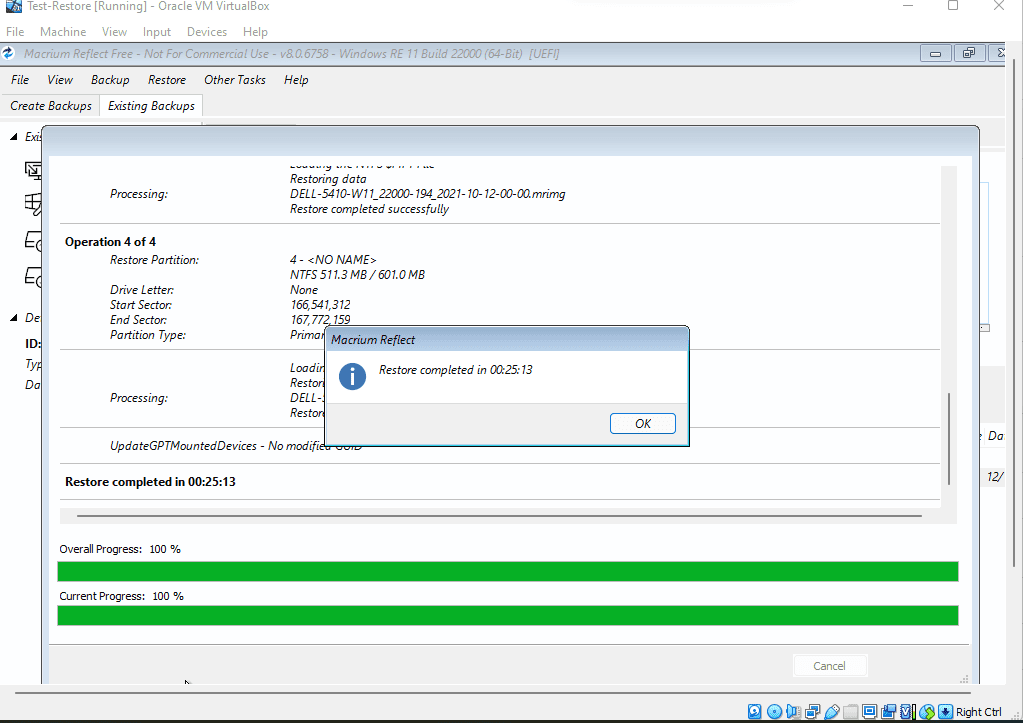The width and height of the screenshot is (1023, 723).
Task: Click the bold 'Restore completed in 00:25:13' log line
Action: [x=150, y=482]
